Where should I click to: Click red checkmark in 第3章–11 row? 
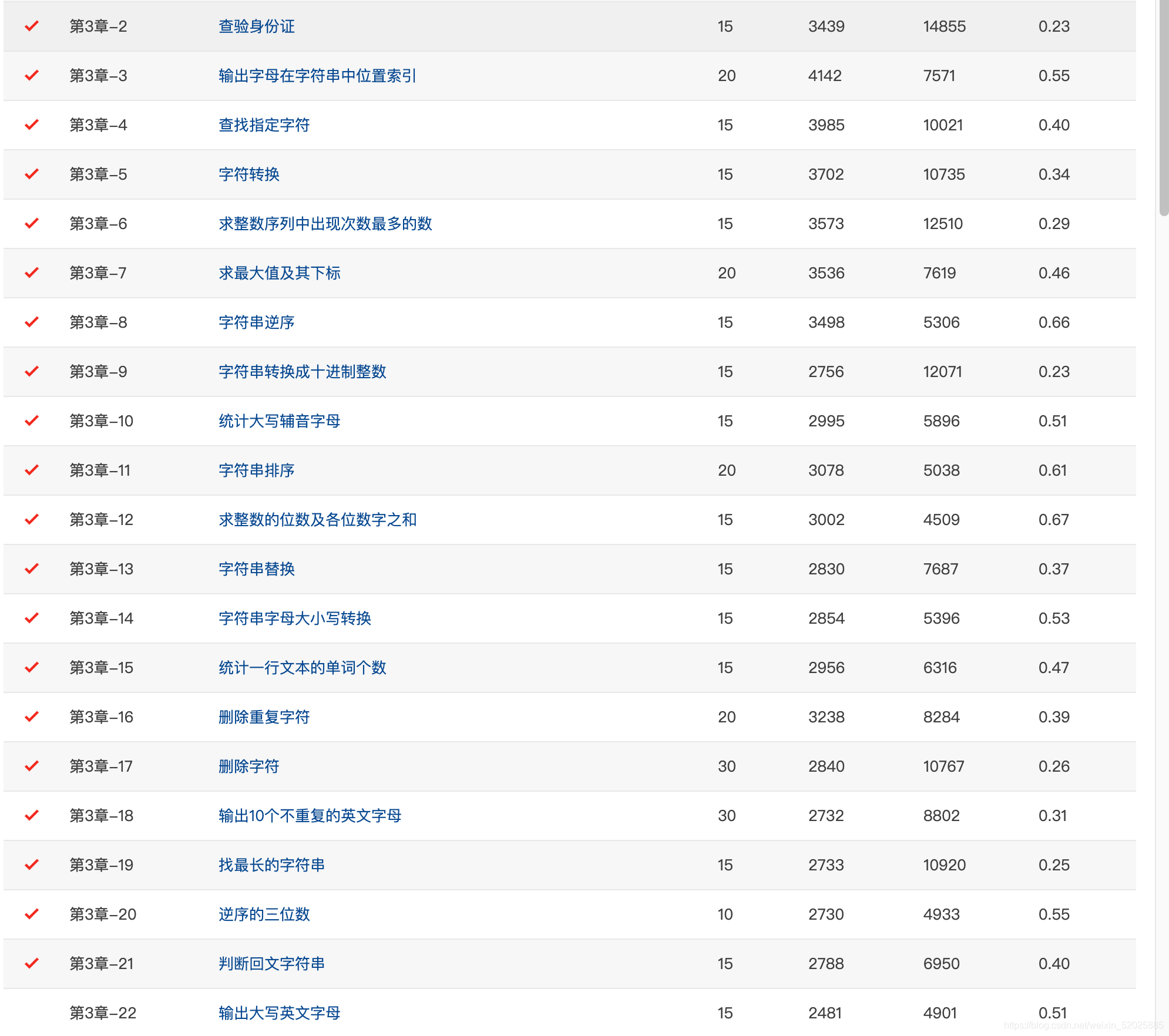[x=32, y=470]
